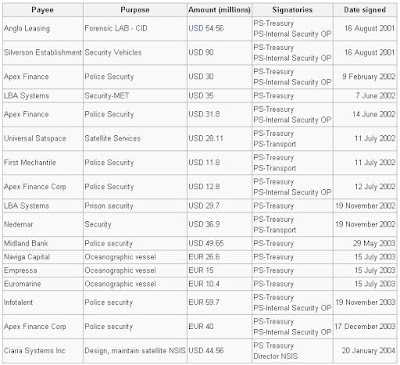The width and height of the screenshot is (400, 365).
Task: Click the Purpose column header
Action: 135,10
